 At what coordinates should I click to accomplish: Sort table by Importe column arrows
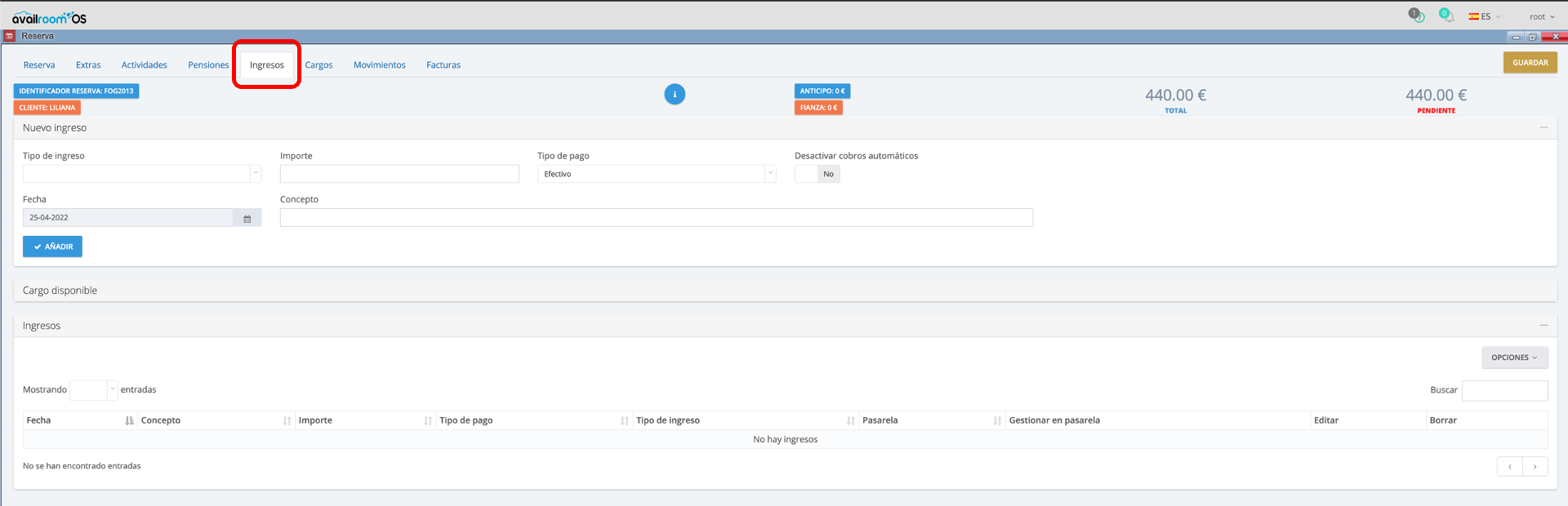click(x=428, y=420)
